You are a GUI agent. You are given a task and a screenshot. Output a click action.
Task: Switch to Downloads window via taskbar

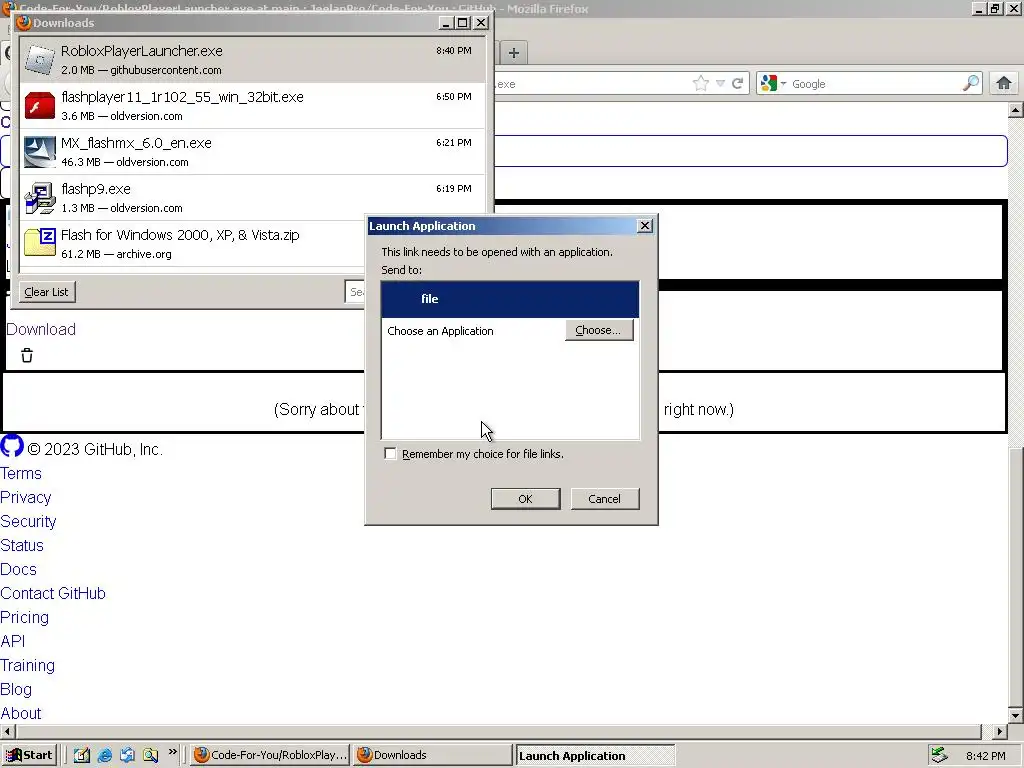click(x=432, y=755)
